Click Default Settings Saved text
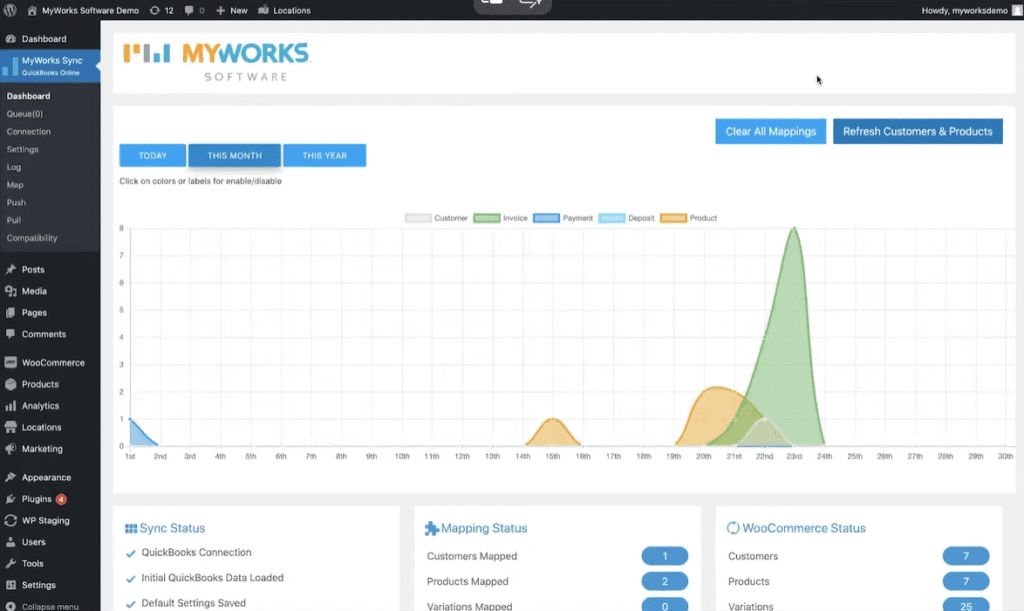 193,603
